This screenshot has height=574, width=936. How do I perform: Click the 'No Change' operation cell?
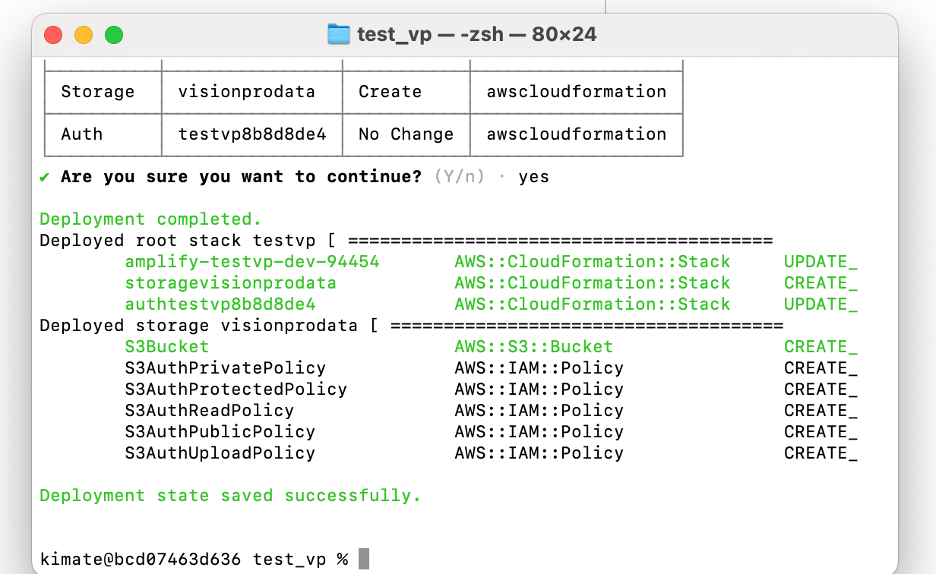pos(405,134)
